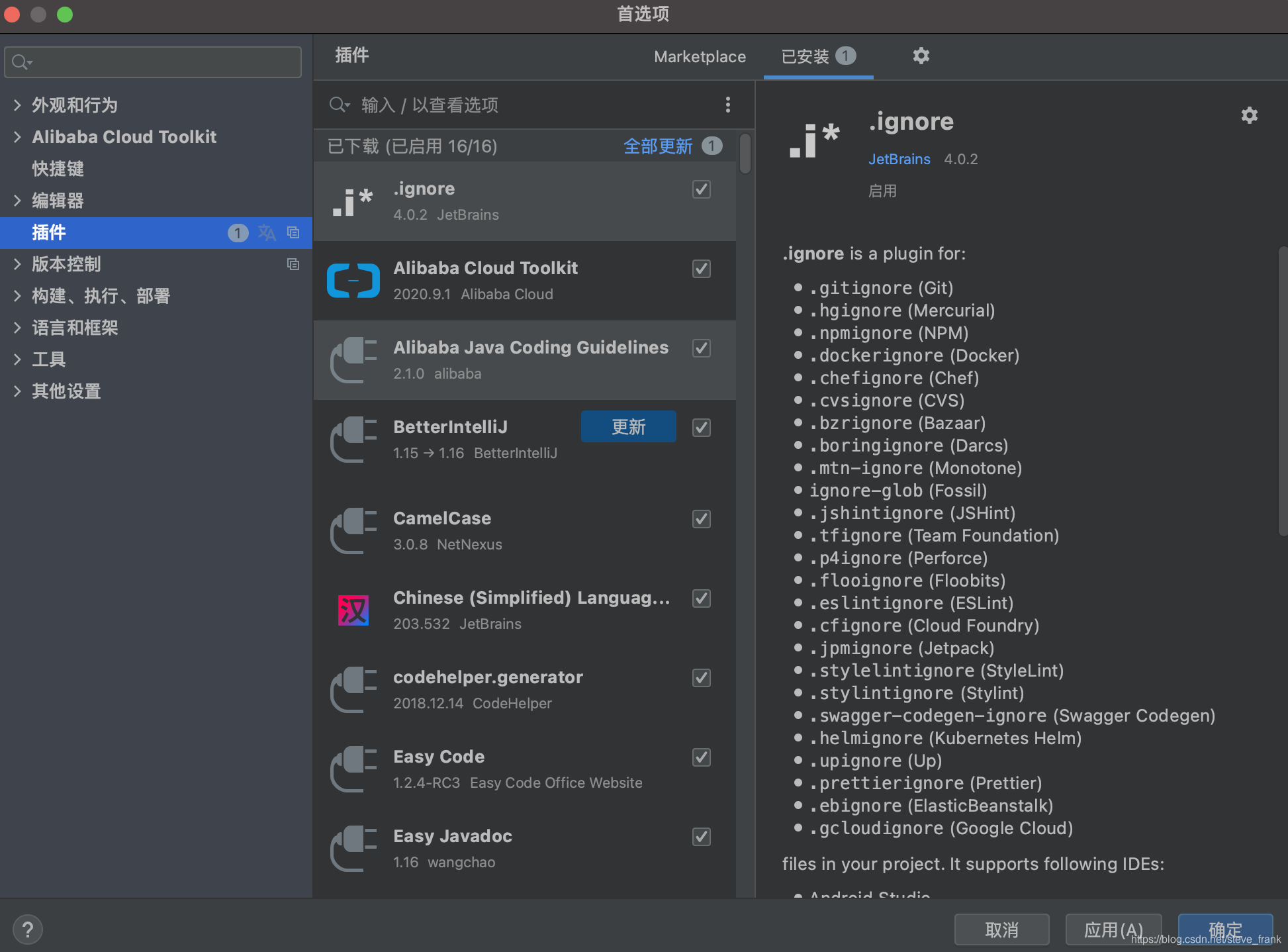Click 已下载 (已启用 16/16) header
Screen dimensions: 1288x952
click(412, 146)
